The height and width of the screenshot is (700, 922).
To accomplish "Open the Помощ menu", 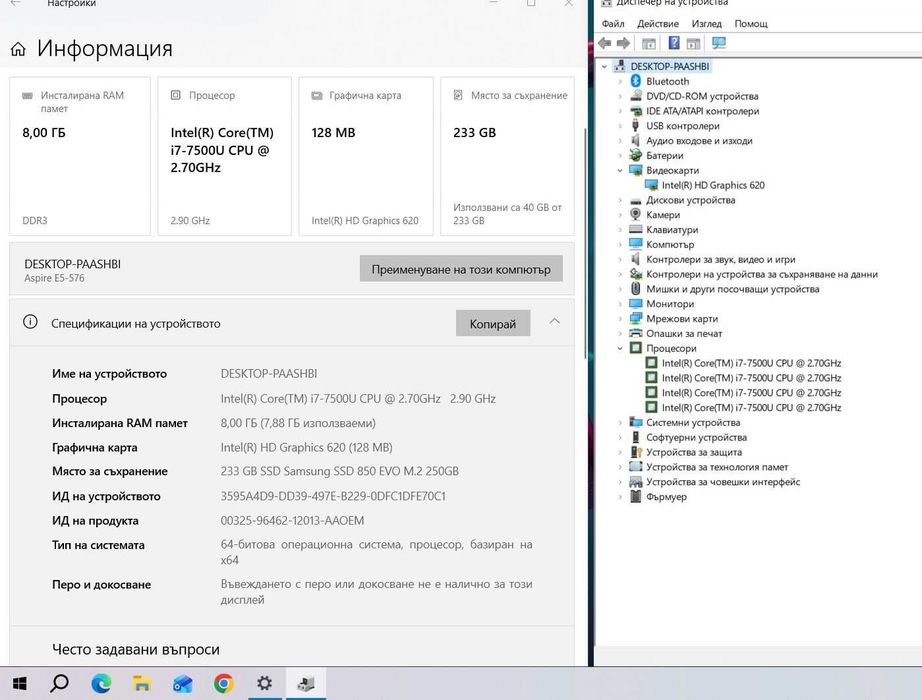I will [751, 24].
